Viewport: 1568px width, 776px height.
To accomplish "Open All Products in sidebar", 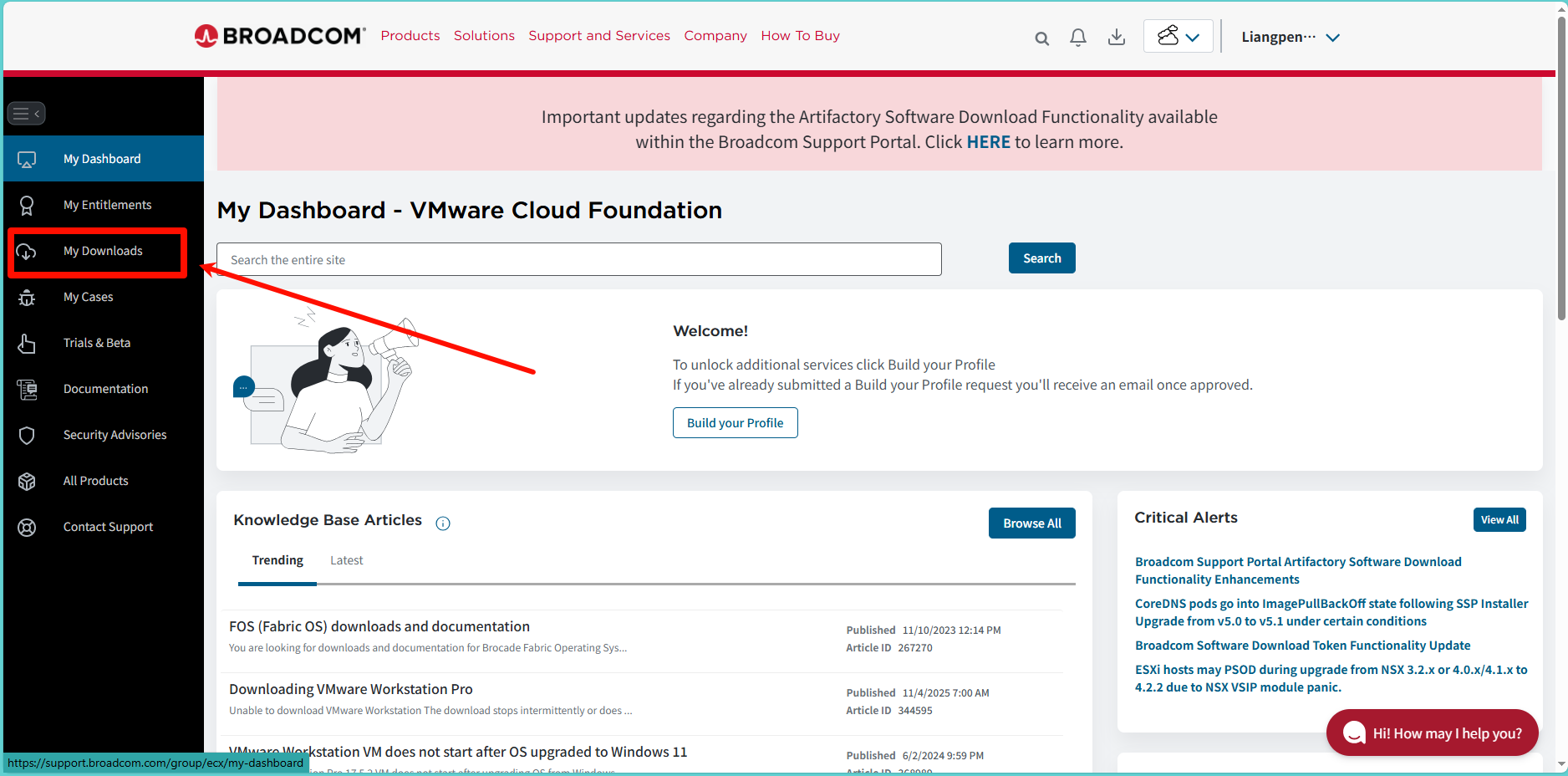I will point(104,481).
